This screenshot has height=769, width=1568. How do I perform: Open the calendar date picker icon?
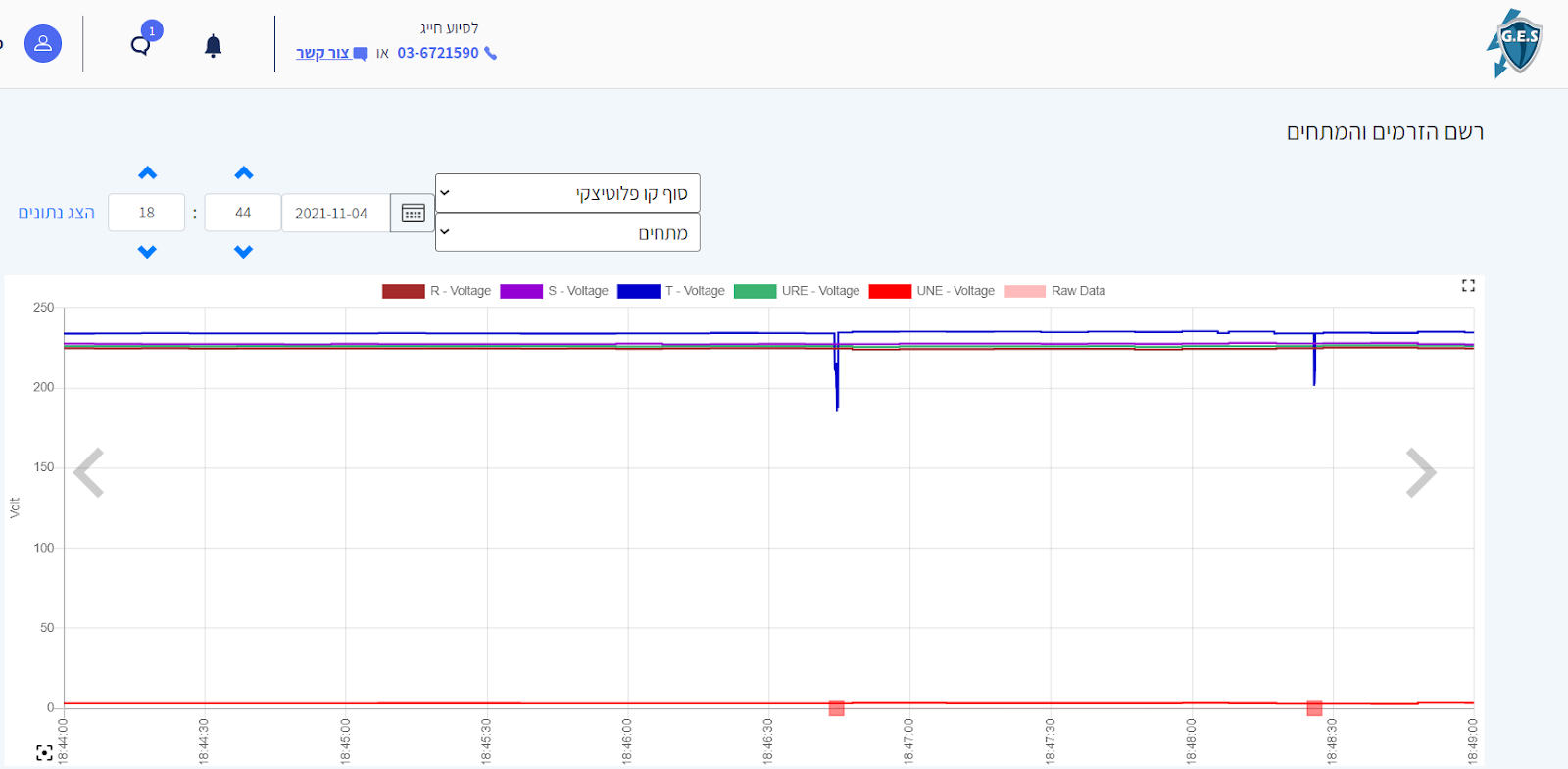[x=413, y=213]
